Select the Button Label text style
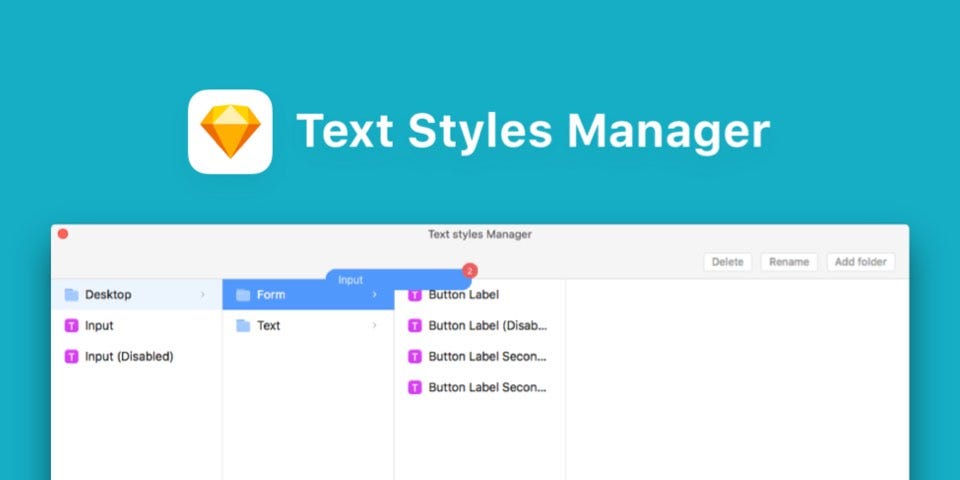960x480 pixels. 480,295
